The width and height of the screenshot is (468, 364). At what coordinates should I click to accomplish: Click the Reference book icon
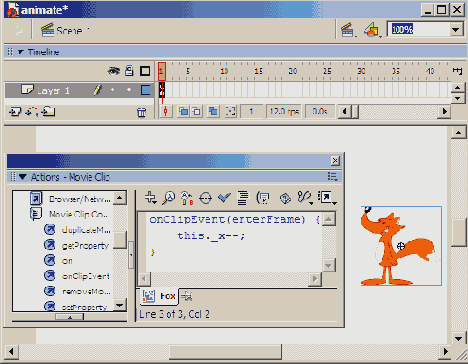pyautogui.click(x=285, y=198)
